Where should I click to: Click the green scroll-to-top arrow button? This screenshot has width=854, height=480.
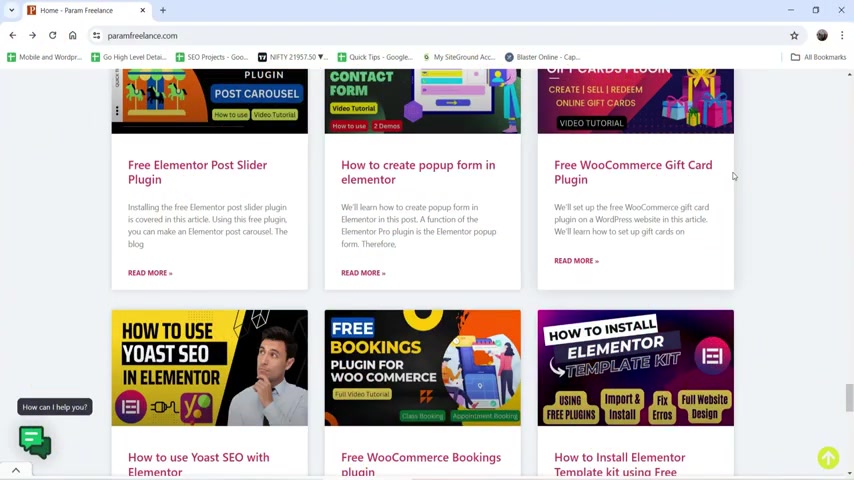click(x=828, y=458)
